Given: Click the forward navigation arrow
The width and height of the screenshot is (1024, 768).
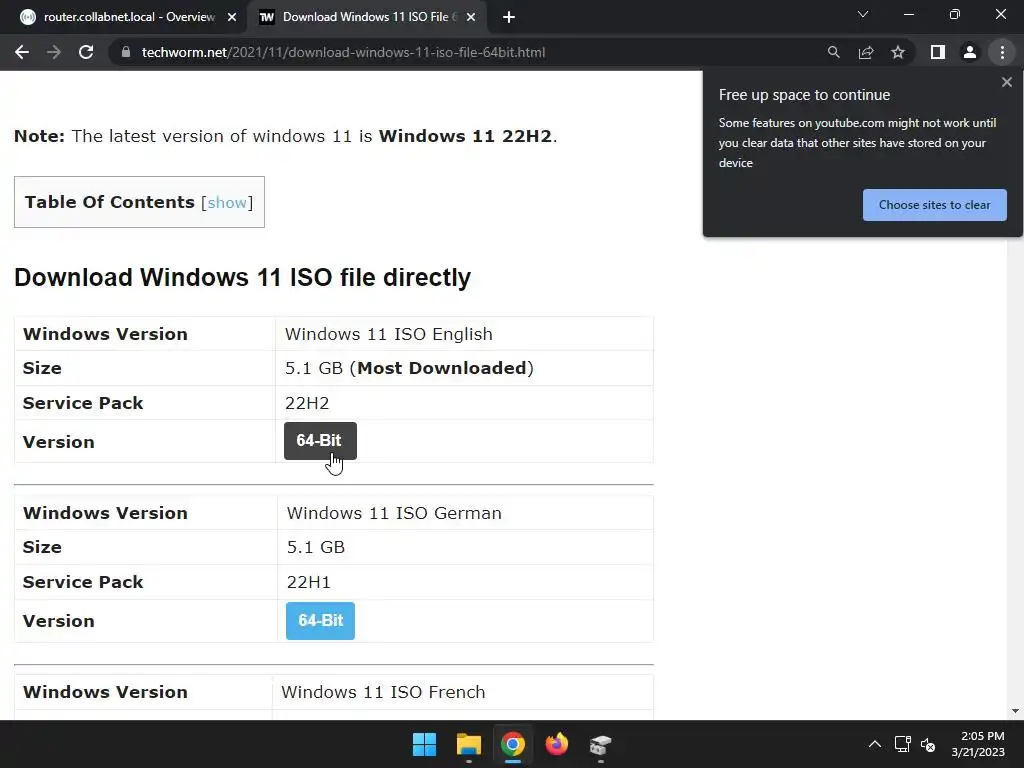Looking at the screenshot, I should point(54,52).
